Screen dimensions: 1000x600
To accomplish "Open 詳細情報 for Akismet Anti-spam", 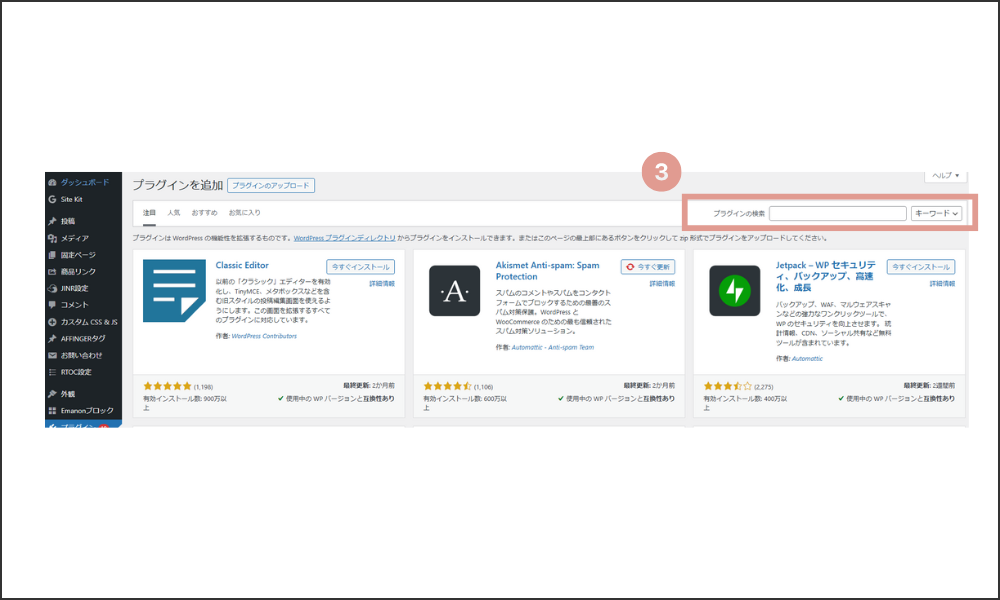I will [x=662, y=284].
